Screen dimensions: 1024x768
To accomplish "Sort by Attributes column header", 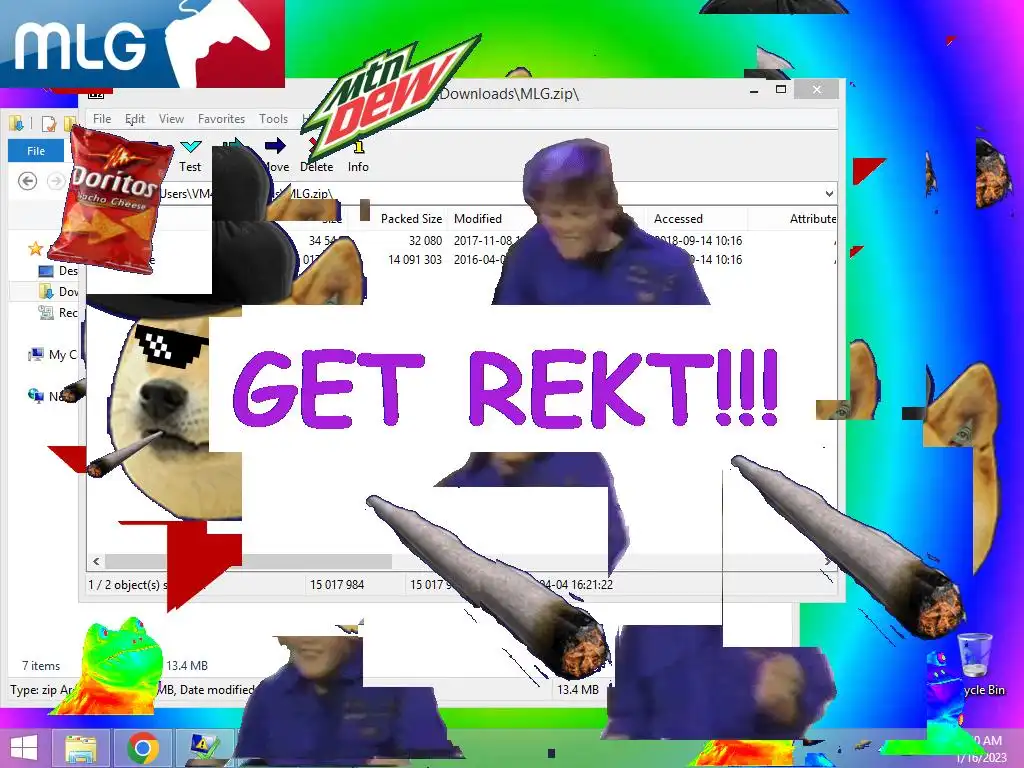I will click(812, 219).
